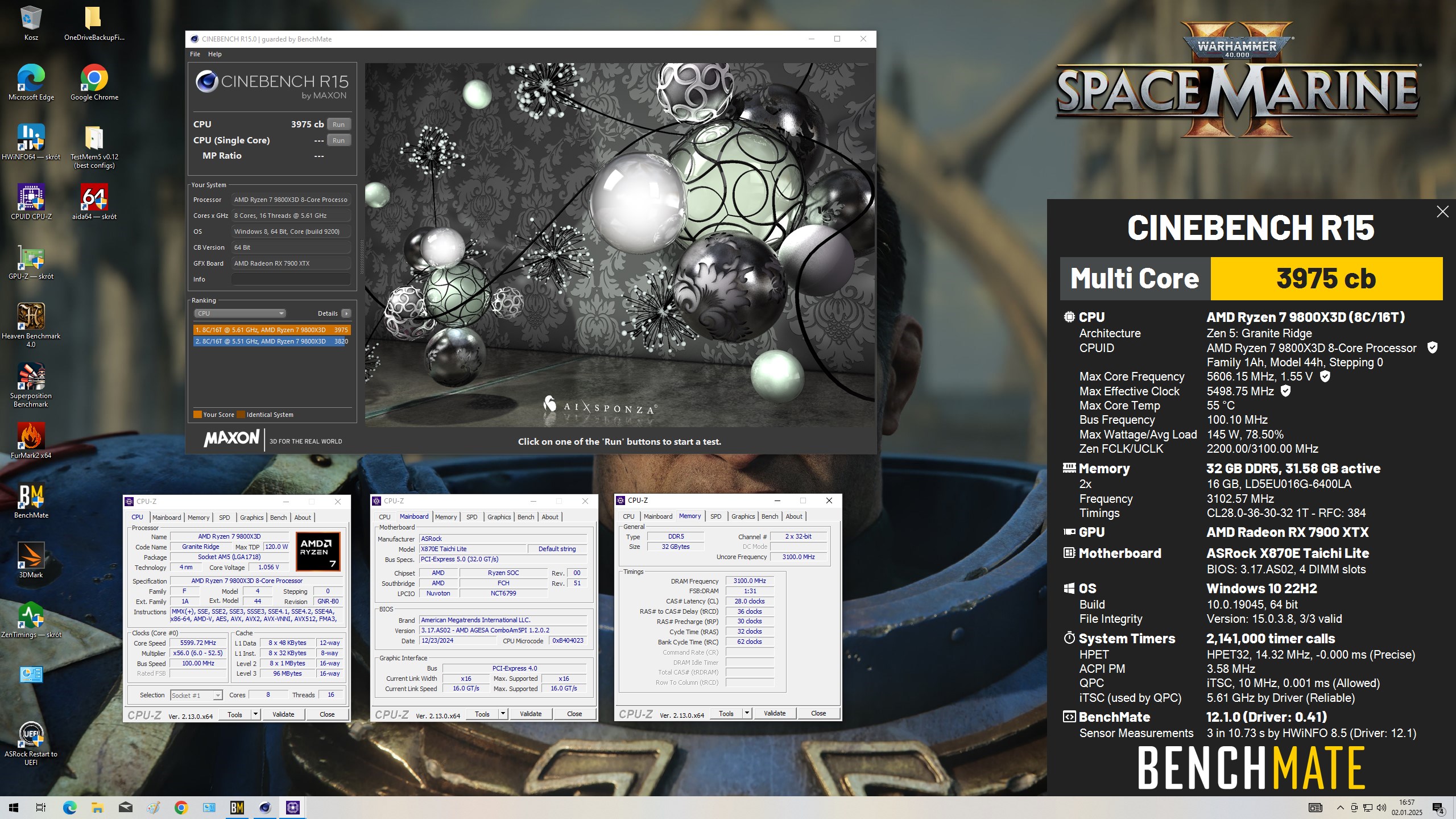Click Validate in Memory CPU-Z window
This screenshot has width=1456, height=819.
[775, 713]
